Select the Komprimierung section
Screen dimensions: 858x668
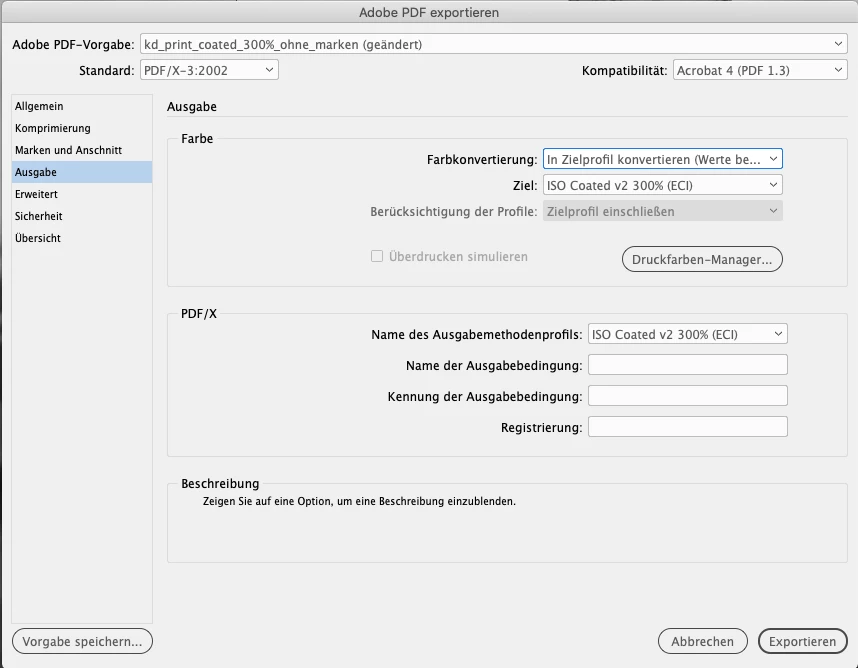(x=82, y=128)
